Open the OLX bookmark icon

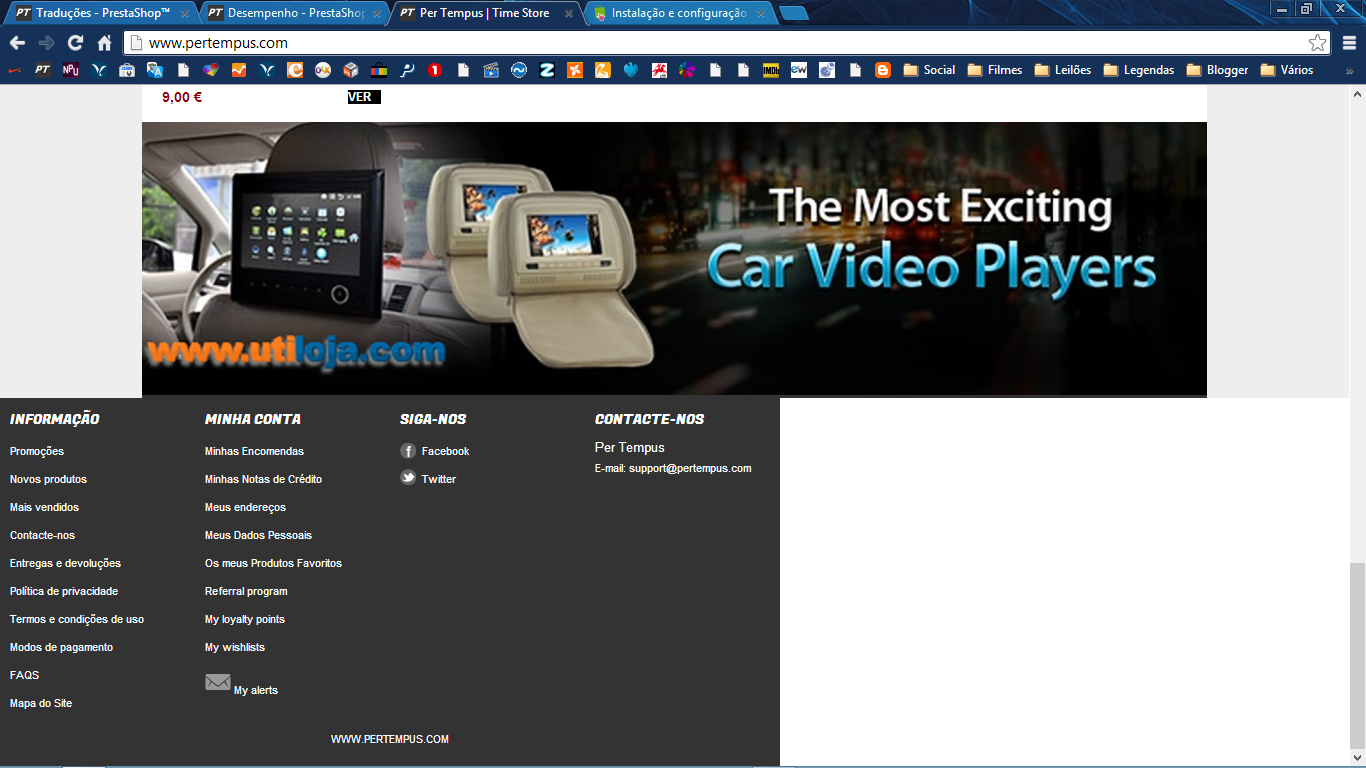(322, 70)
